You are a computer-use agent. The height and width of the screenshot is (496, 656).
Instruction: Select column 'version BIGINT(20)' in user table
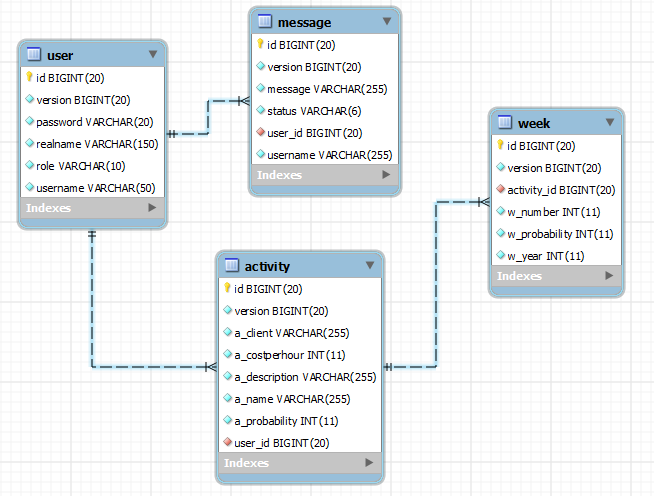point(83,100)
